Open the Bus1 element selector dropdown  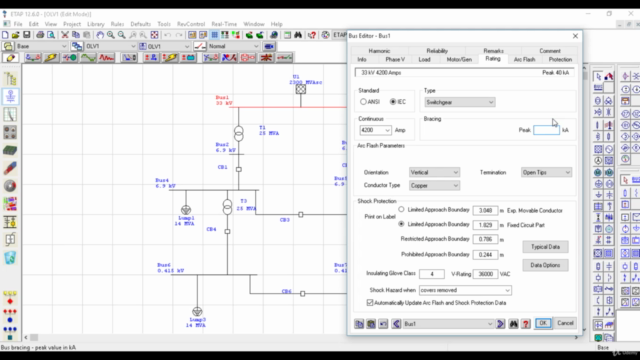(x=448, y=324)
